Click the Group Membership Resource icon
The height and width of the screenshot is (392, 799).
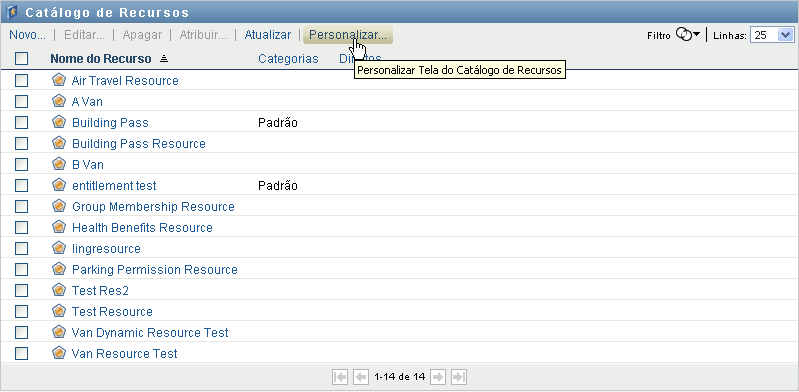click(59, 206)
